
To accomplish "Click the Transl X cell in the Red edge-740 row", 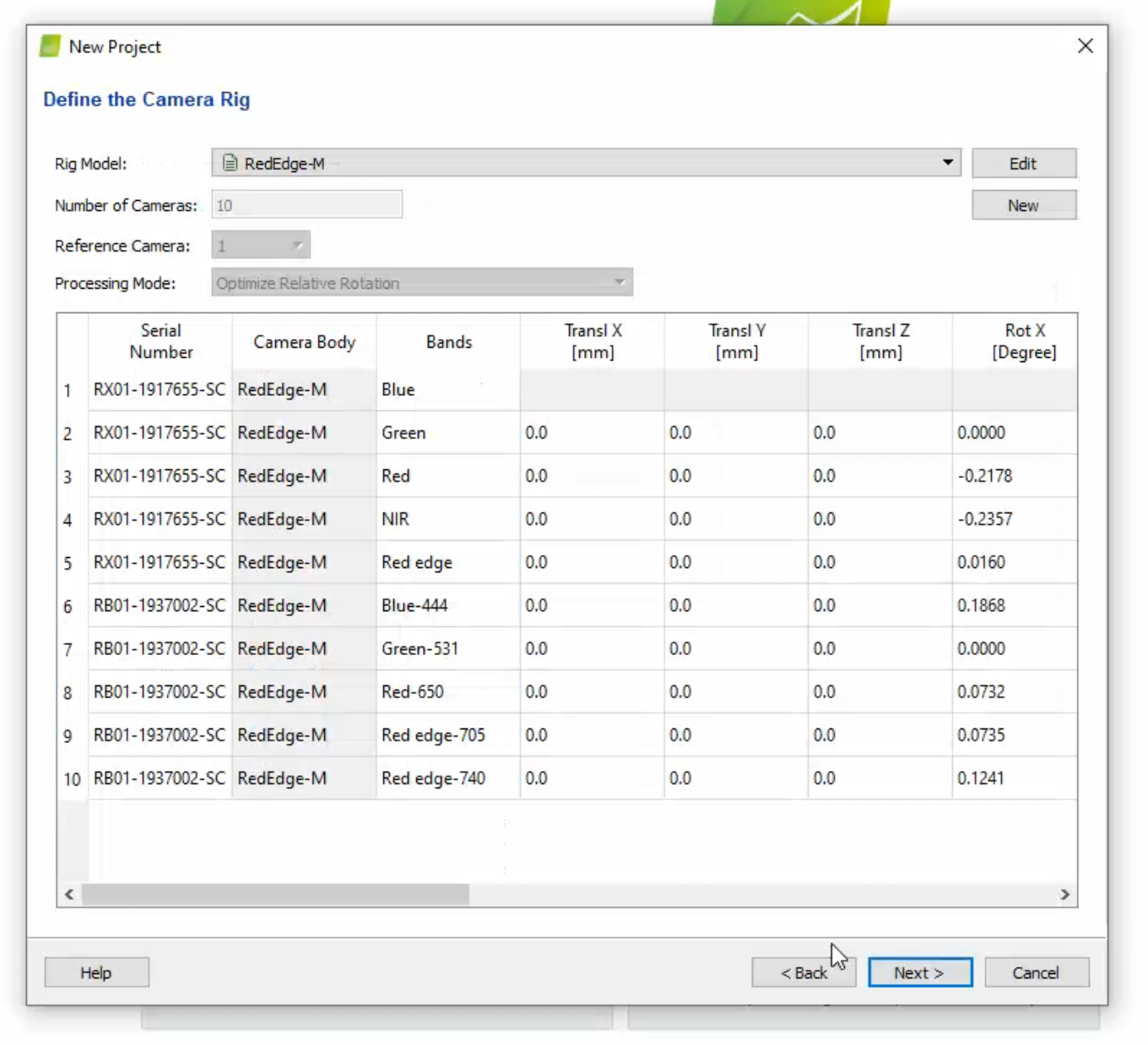I will pyautogui.click(x=593, y=777).
